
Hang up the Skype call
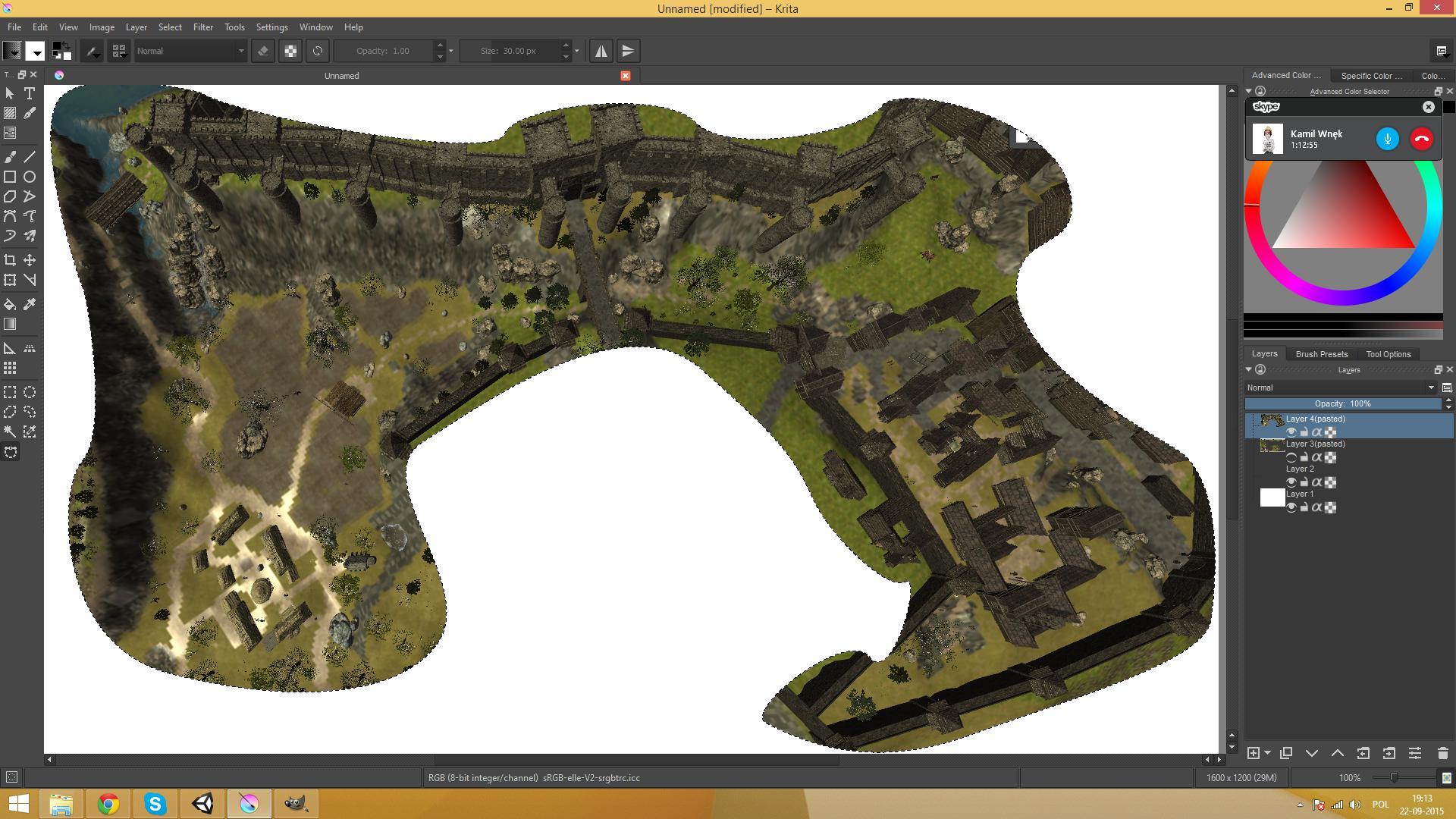pos(1421,139)
